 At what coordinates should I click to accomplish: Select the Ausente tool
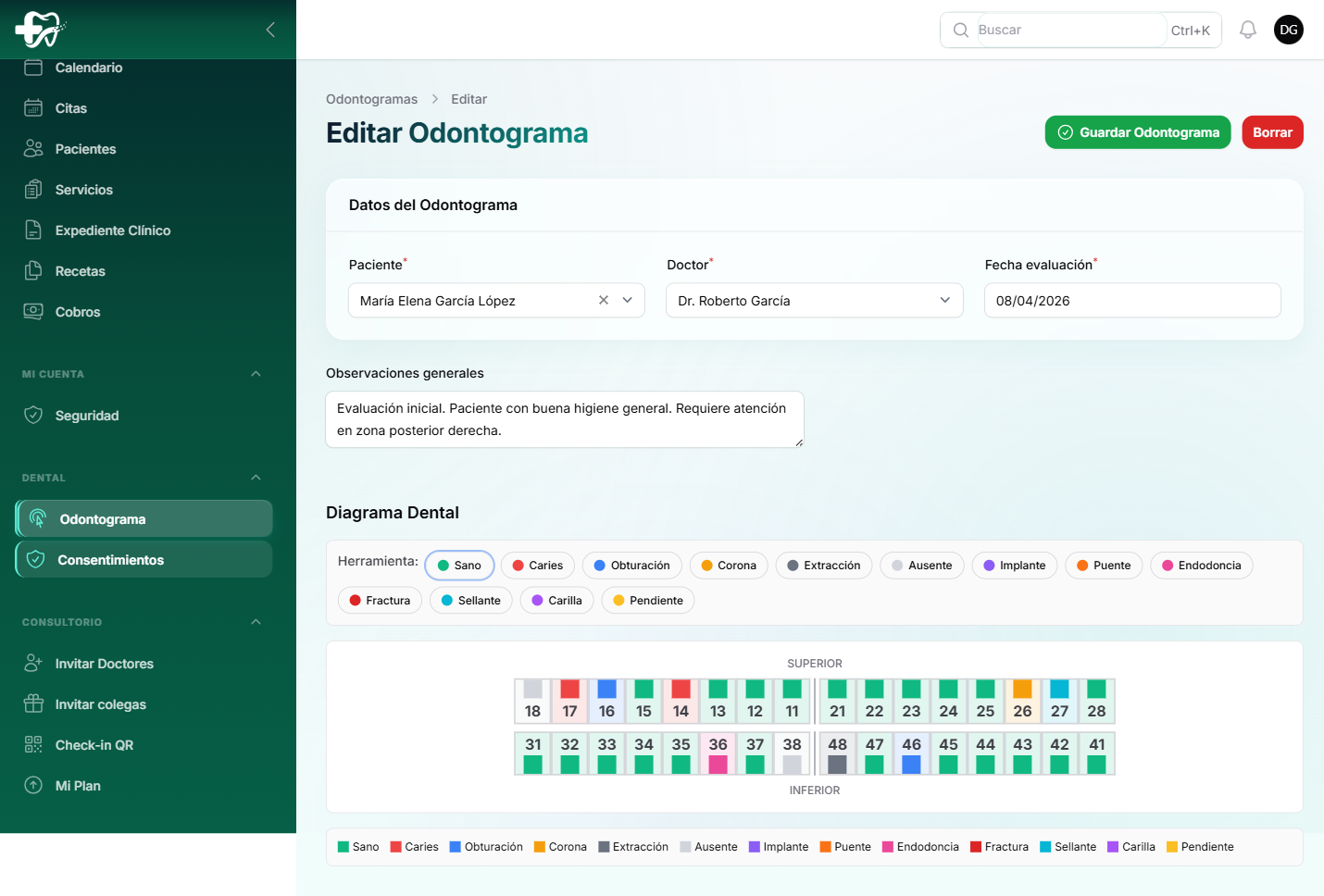coord(922,566)
